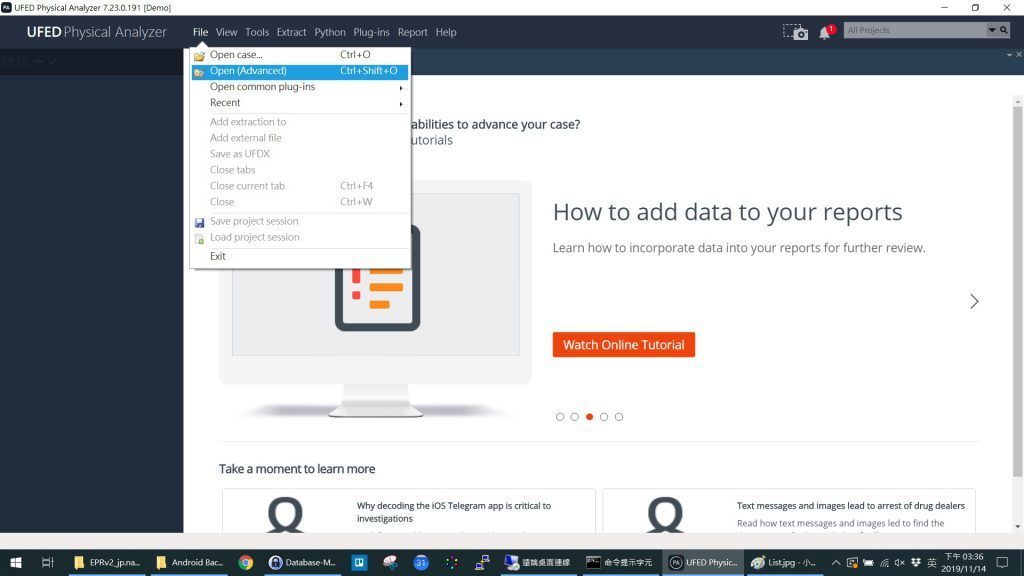Select the fourth tutorial slide dot

click(x=604, y=417)
